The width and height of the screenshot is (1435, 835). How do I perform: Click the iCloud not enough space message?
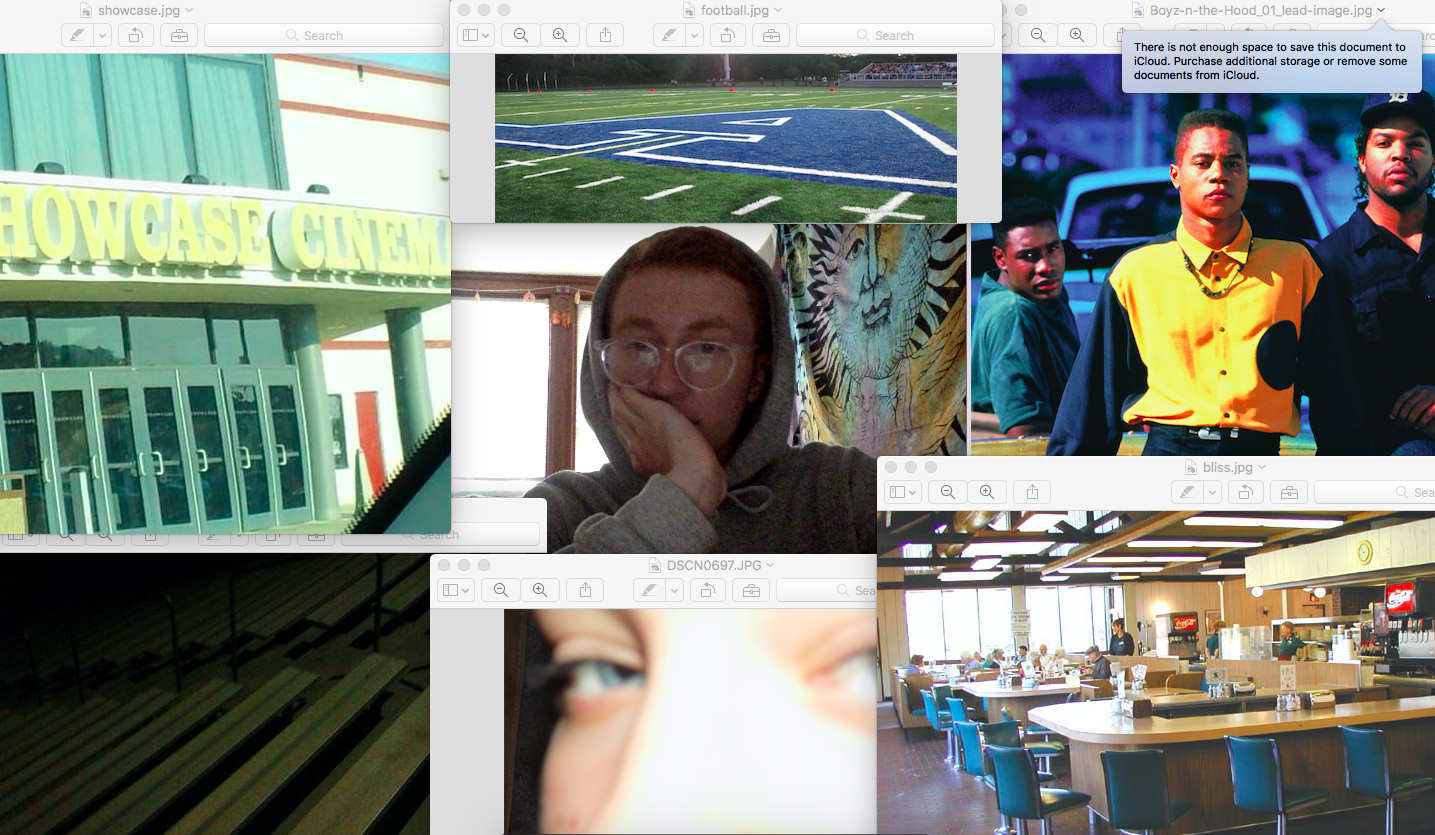(x=1271, y=61)
